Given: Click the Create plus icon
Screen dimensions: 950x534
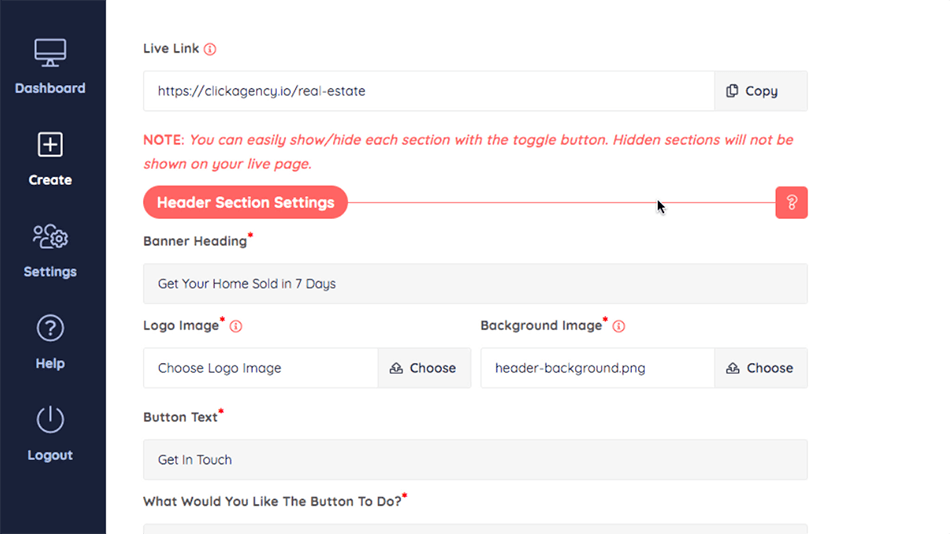Looking at the screenshot, I should pyautogui.click(x=50, y=145).
